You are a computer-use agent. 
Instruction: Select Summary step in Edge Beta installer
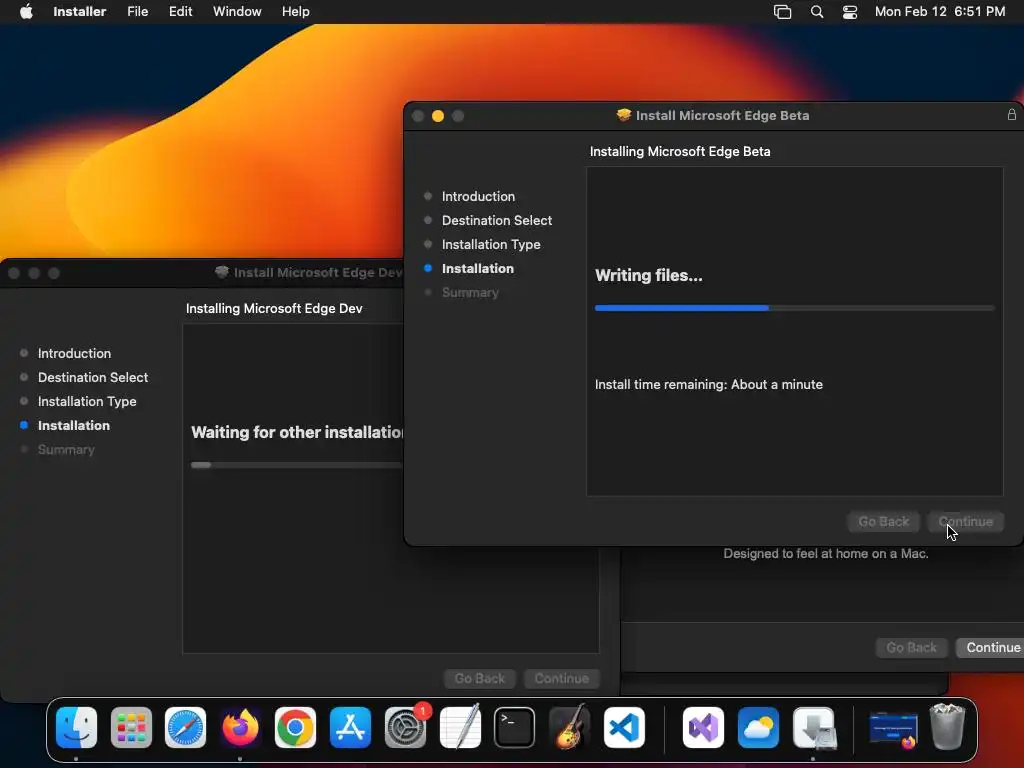coord(470,293)
